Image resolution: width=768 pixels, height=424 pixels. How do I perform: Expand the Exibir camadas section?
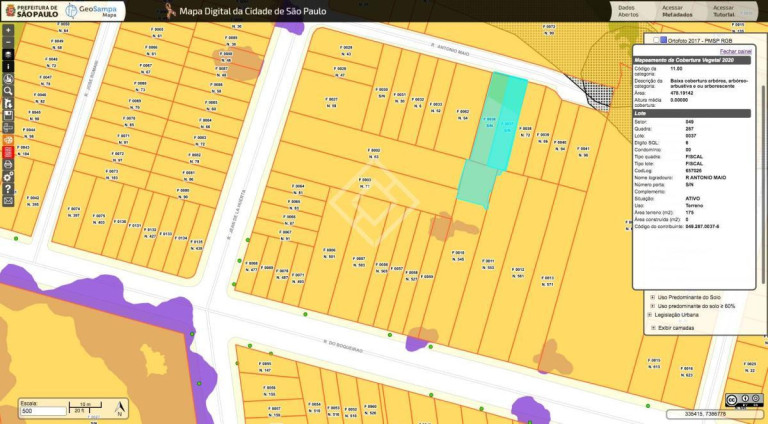coord(653,328)
